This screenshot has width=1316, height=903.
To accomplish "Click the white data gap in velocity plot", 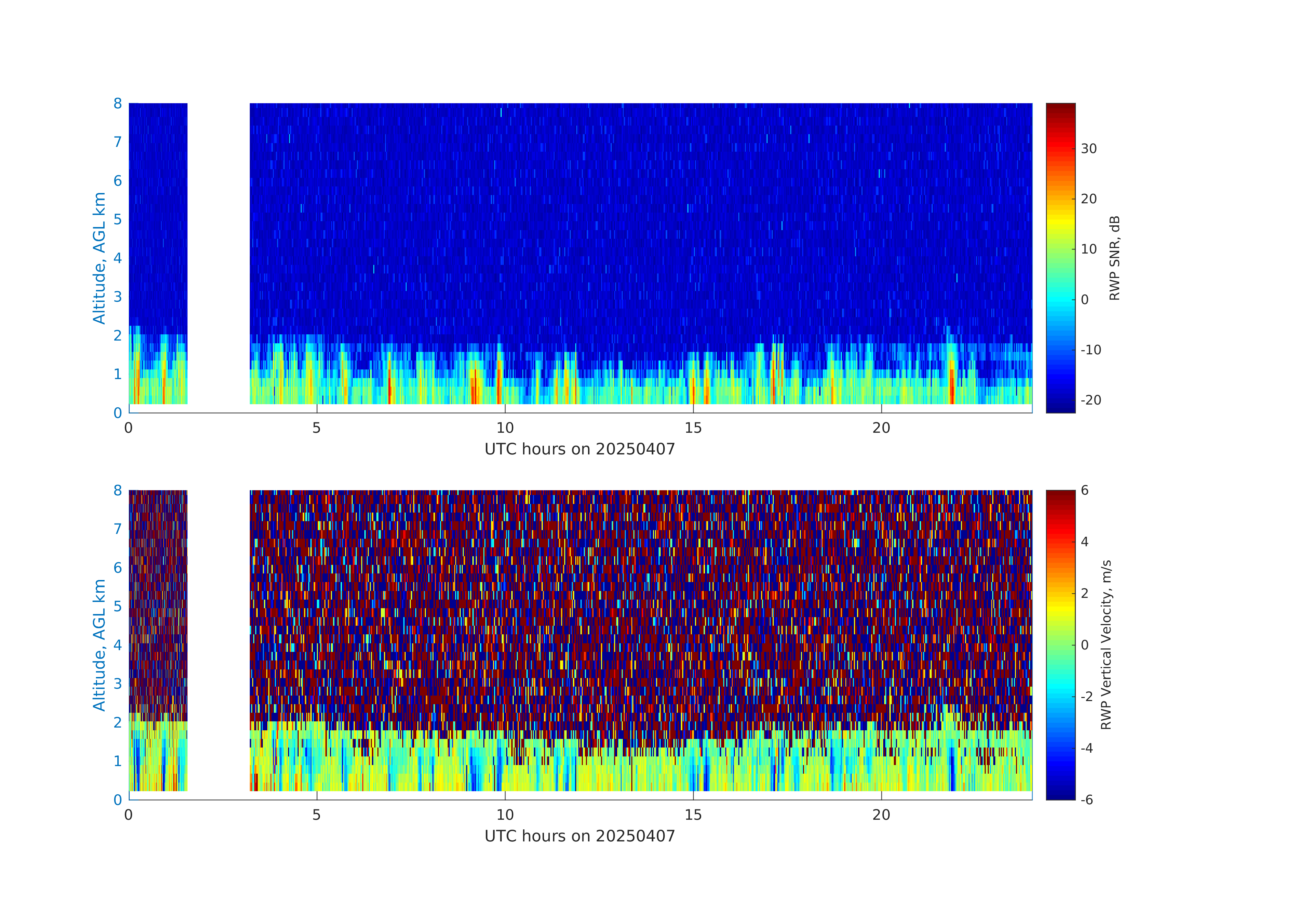I will point(218,640).
